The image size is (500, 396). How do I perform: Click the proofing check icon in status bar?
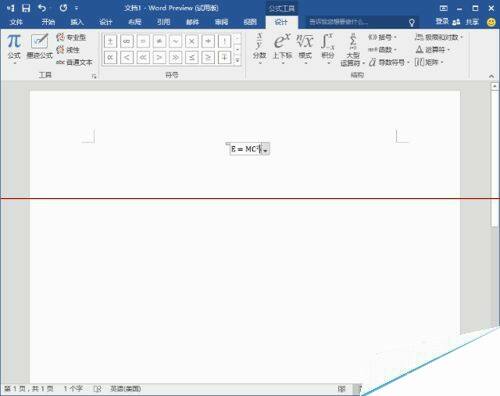pos(97,389)
